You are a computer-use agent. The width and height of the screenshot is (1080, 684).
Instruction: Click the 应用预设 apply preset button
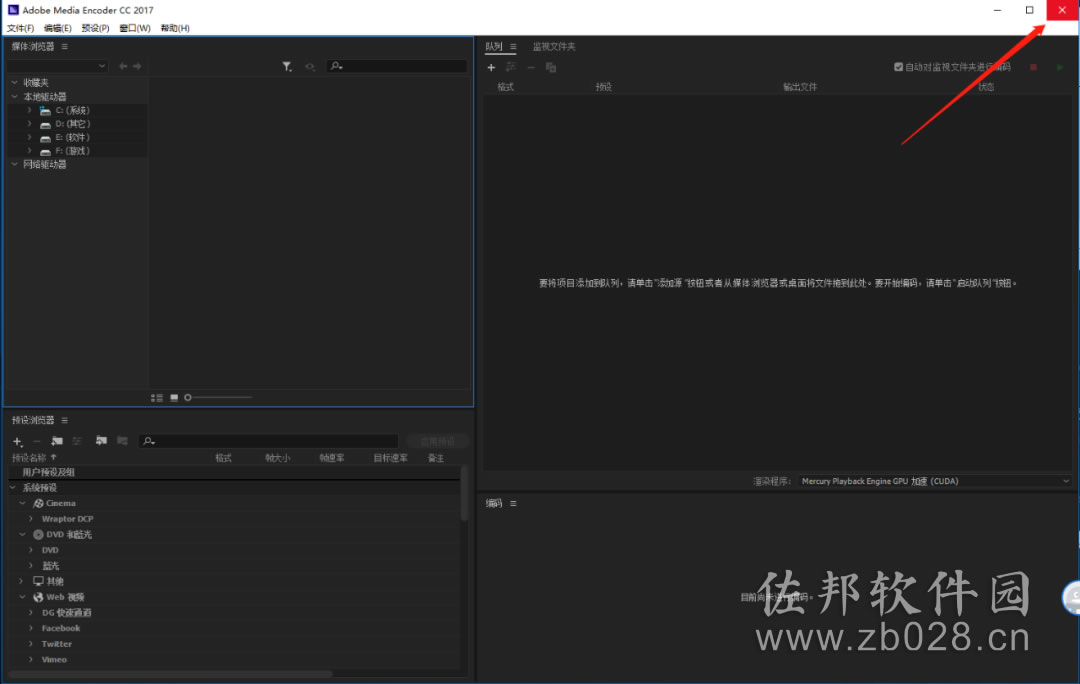(437, 442)
